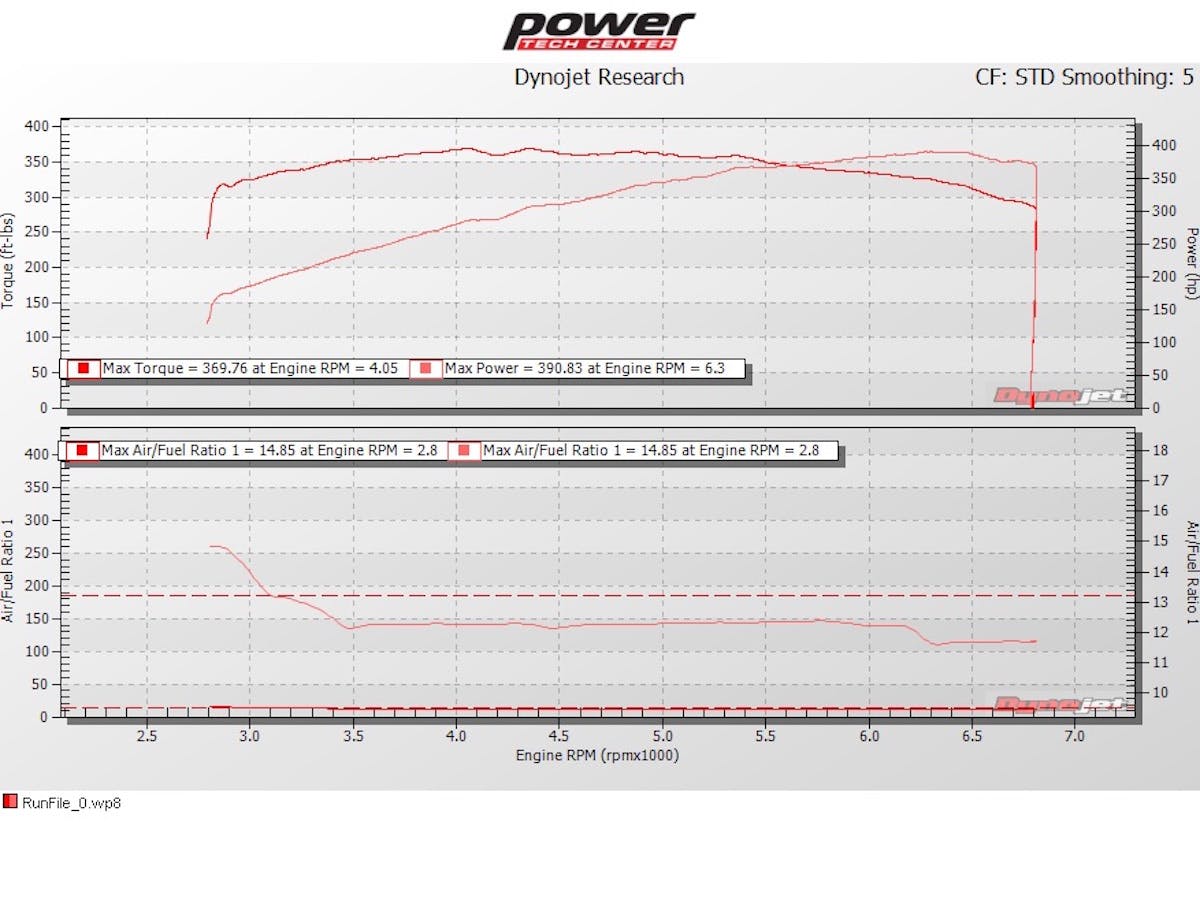1200x911 pixels.
Task: Click the Dynojet watermark in the torque graph
Action: click(x=1058, y=395)
